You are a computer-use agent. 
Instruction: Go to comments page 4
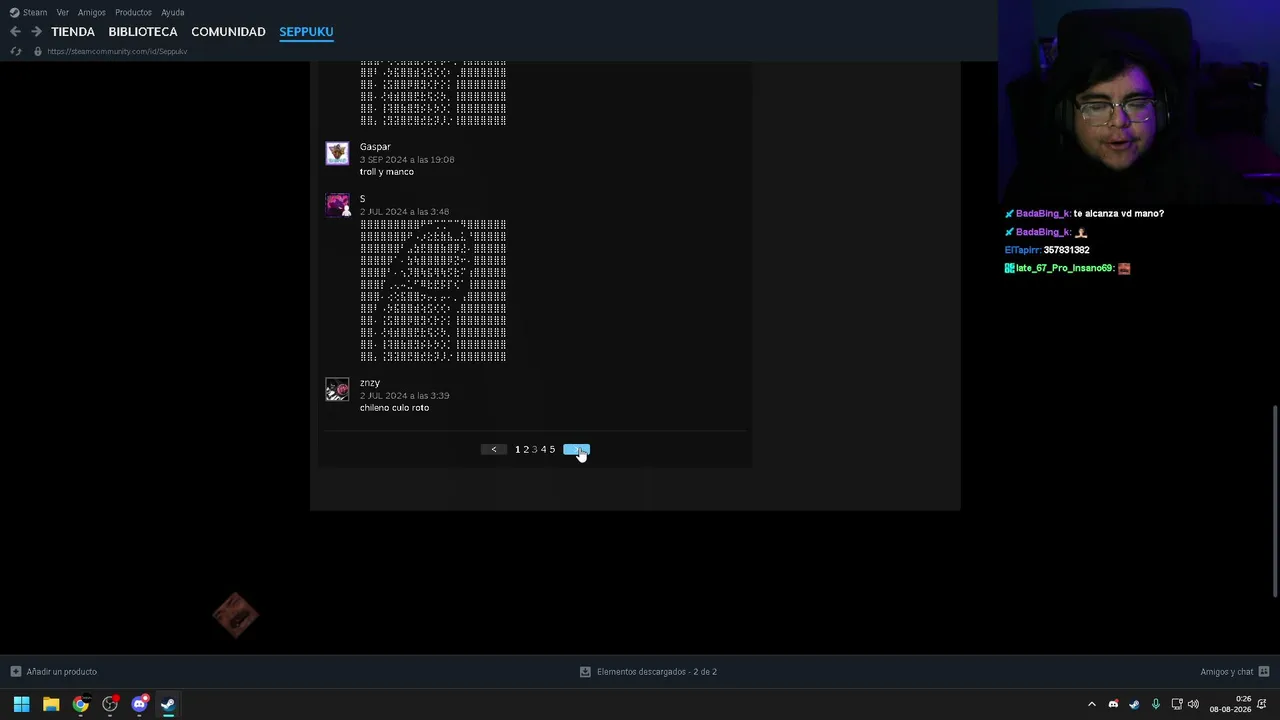(544, 450)
